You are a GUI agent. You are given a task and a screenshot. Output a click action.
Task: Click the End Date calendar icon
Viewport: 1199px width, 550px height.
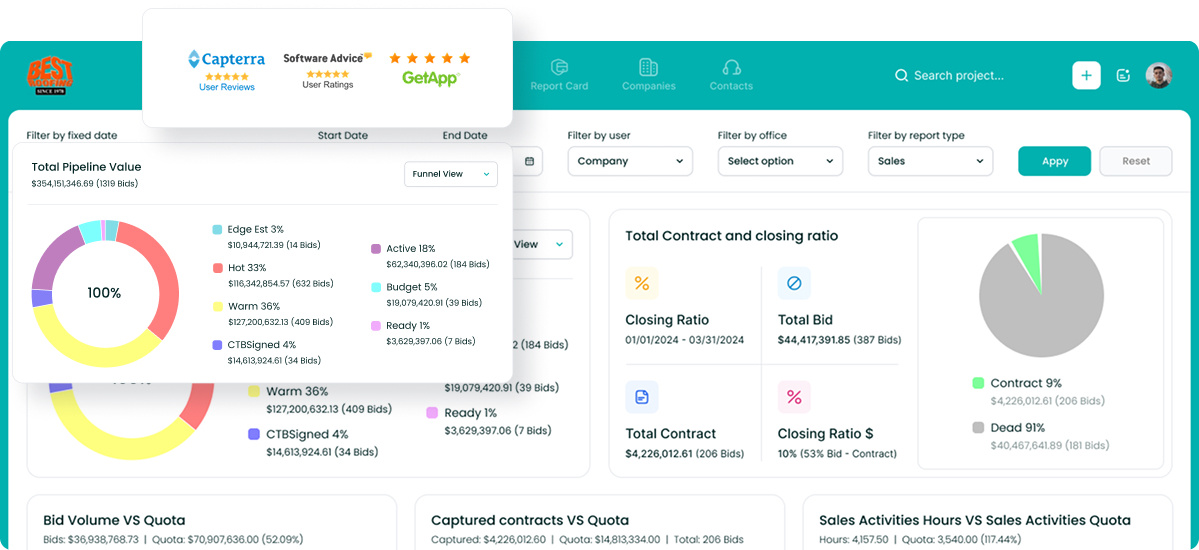pyautogui.click(x=530, y=161)
